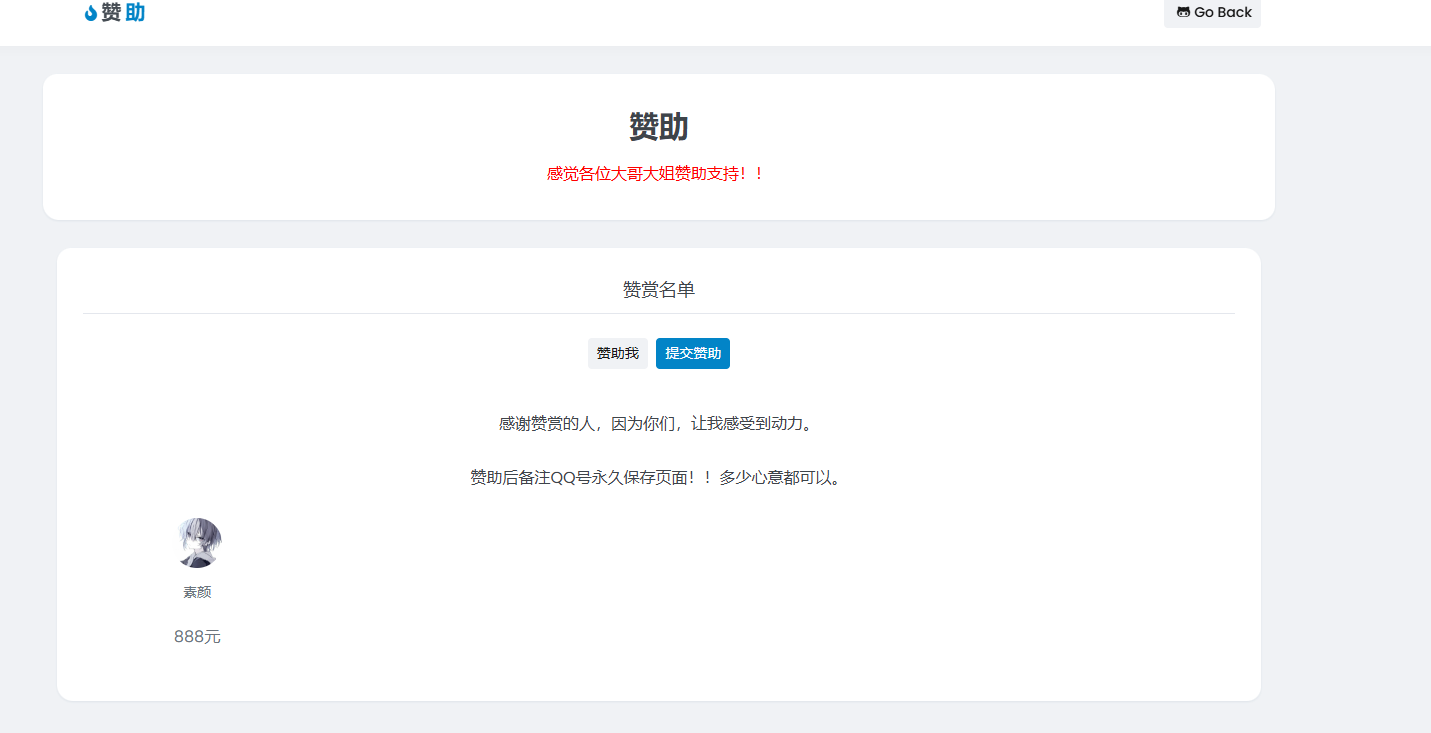This screenshot has height=733, width=1431.
Task: Click the QQ备注 instruction line
Action: 658,477
